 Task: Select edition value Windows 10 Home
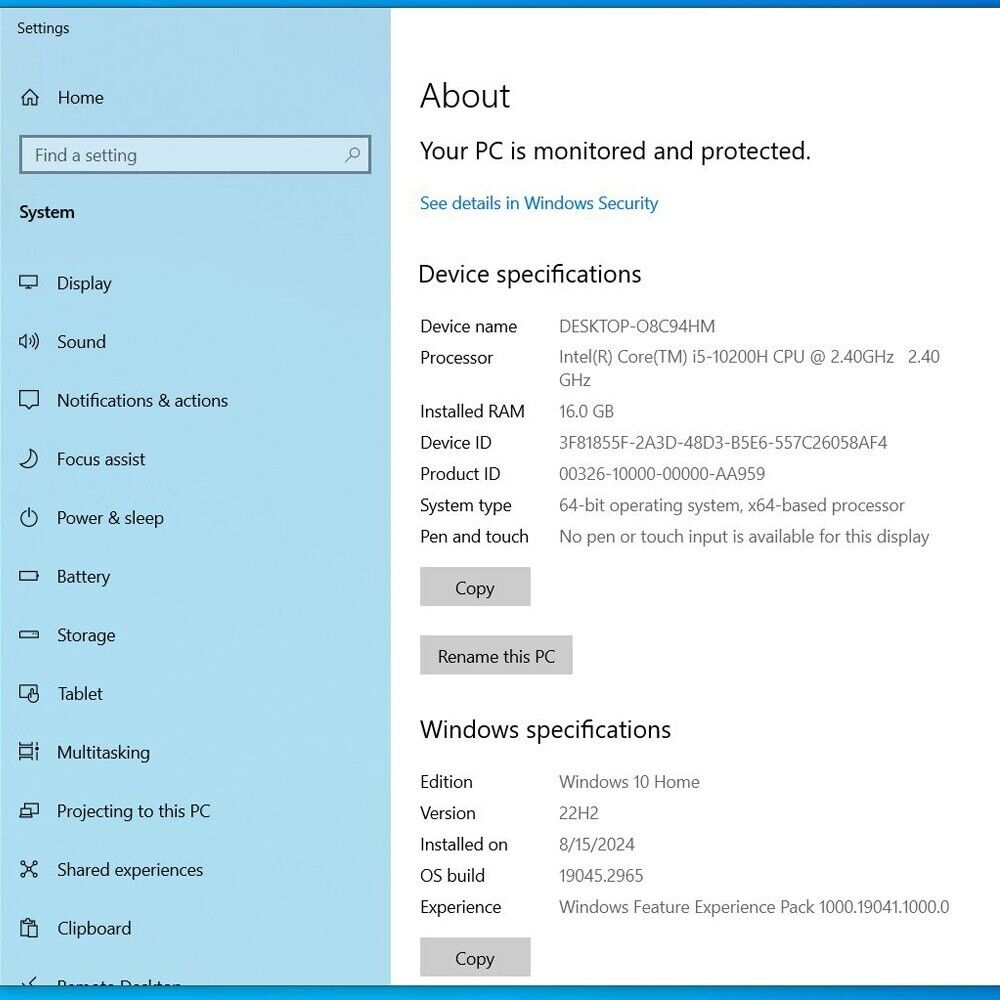pos(629,782)
